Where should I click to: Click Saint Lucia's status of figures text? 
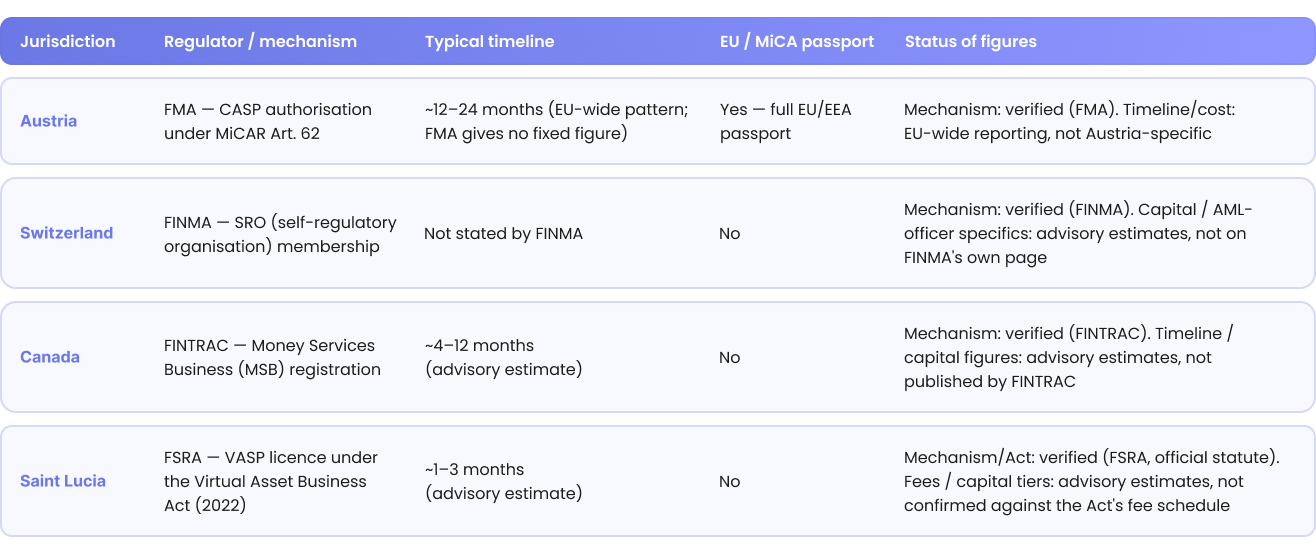pyautogui.click(x=1092, y=481)
